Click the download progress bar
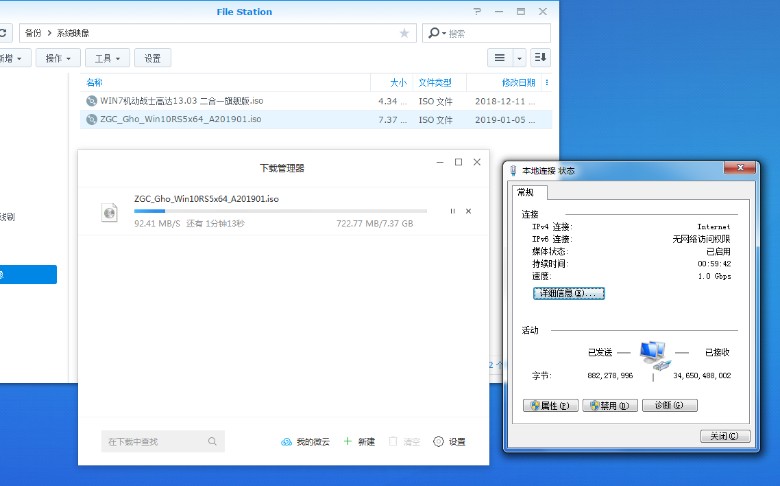The height and width of the screenshot is (486, 780). point(280,211)
